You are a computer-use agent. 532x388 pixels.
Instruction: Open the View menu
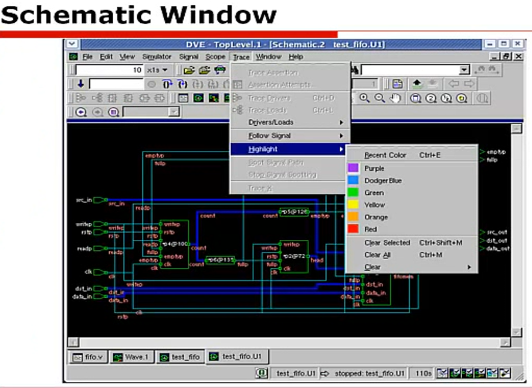click(127, 57)
